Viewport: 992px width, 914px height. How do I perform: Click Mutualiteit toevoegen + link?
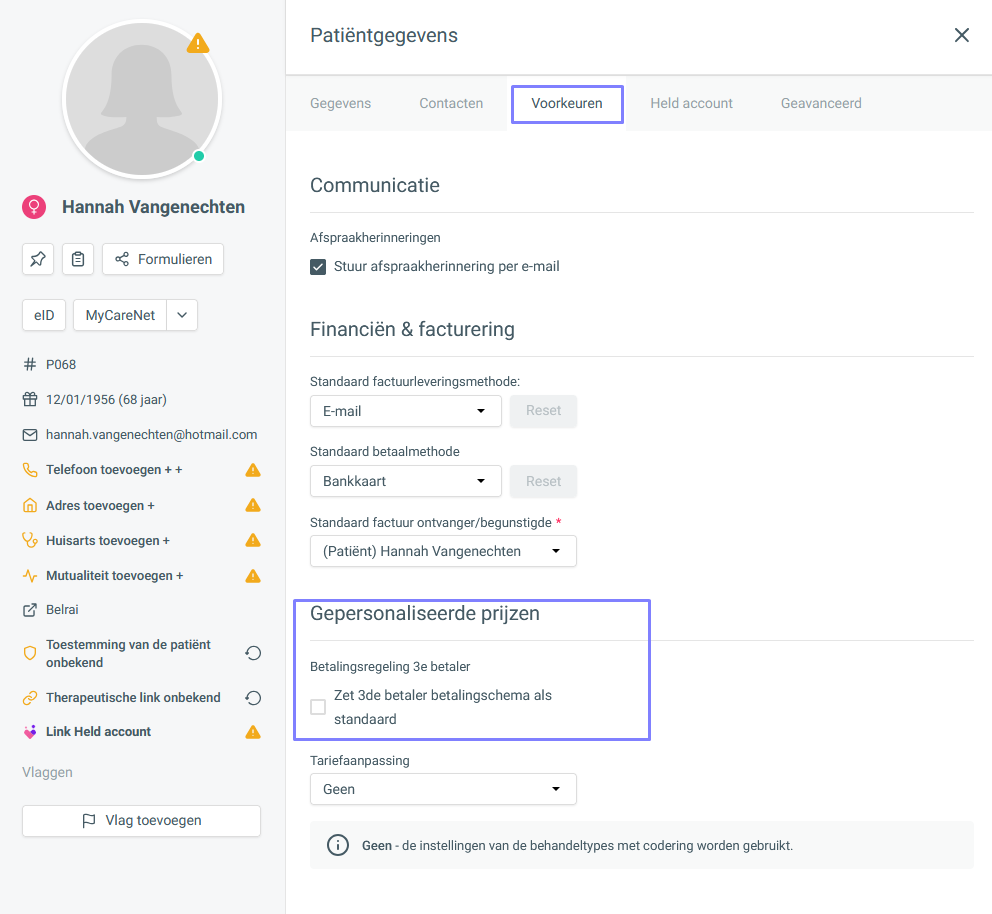point(115,576)
